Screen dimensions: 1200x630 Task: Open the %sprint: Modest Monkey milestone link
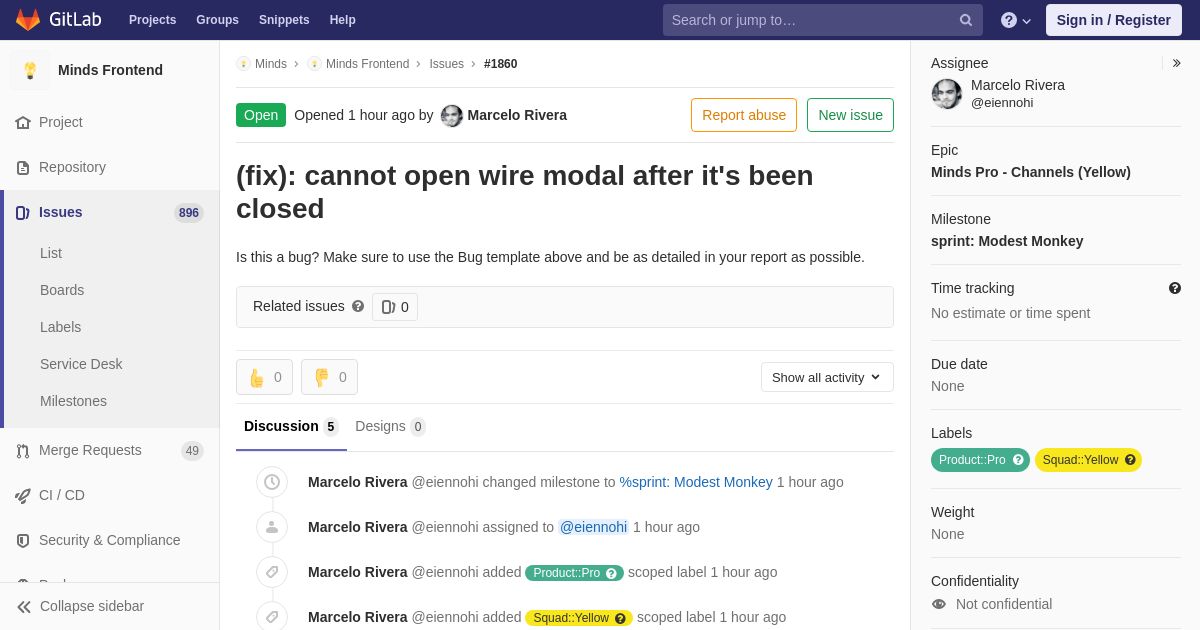pos(696,482)
